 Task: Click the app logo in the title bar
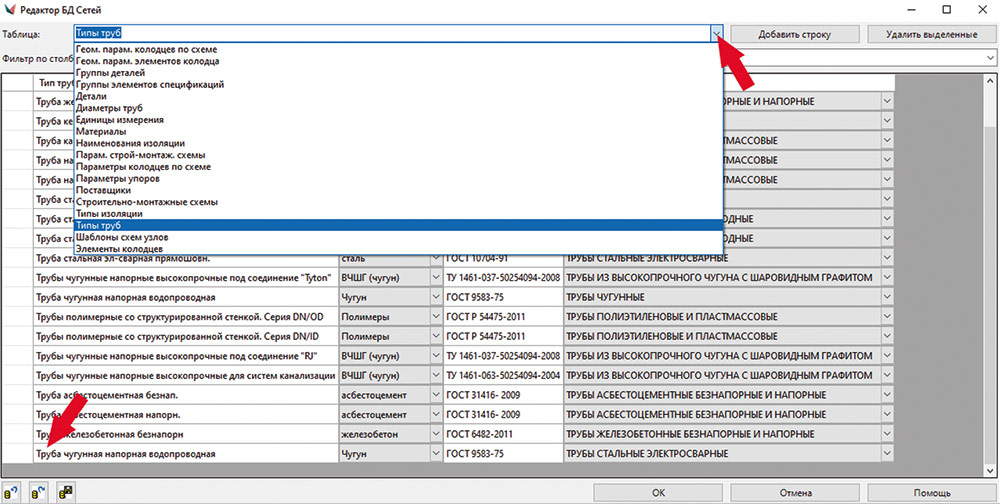click(11, 9)
